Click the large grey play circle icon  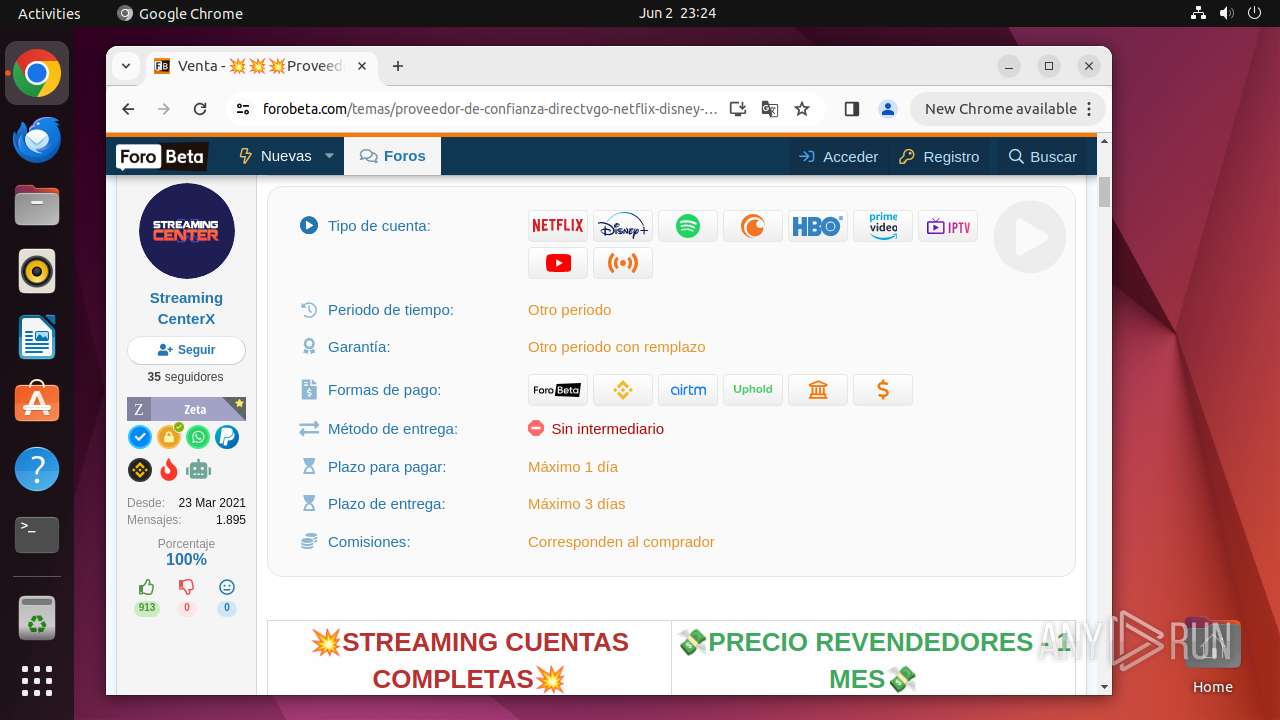[1029, 237]
